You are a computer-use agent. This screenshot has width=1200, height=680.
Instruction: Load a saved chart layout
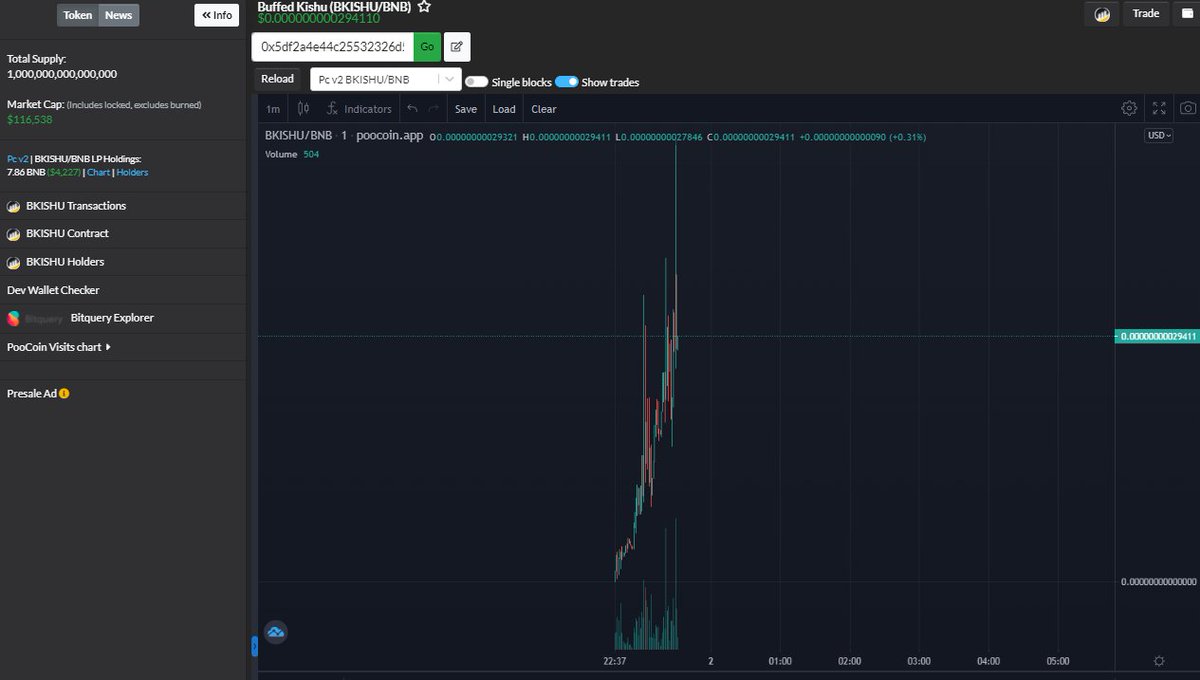coord(504,109)
